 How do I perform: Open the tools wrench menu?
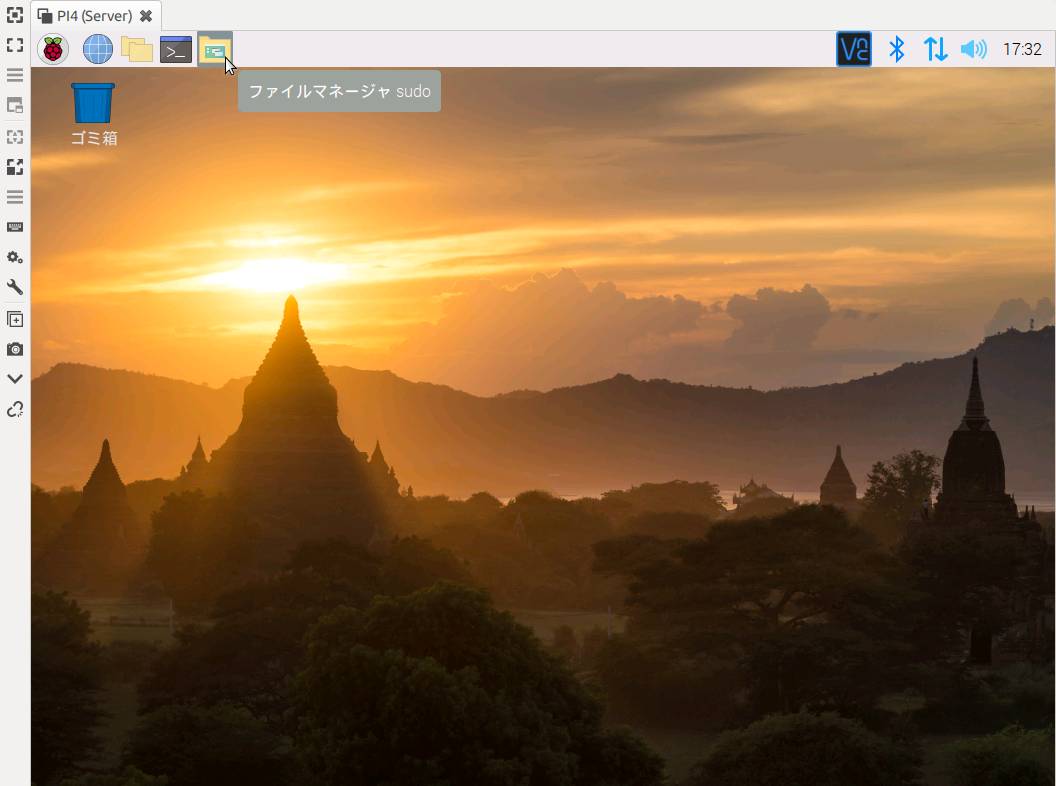[x=15, y=288]
